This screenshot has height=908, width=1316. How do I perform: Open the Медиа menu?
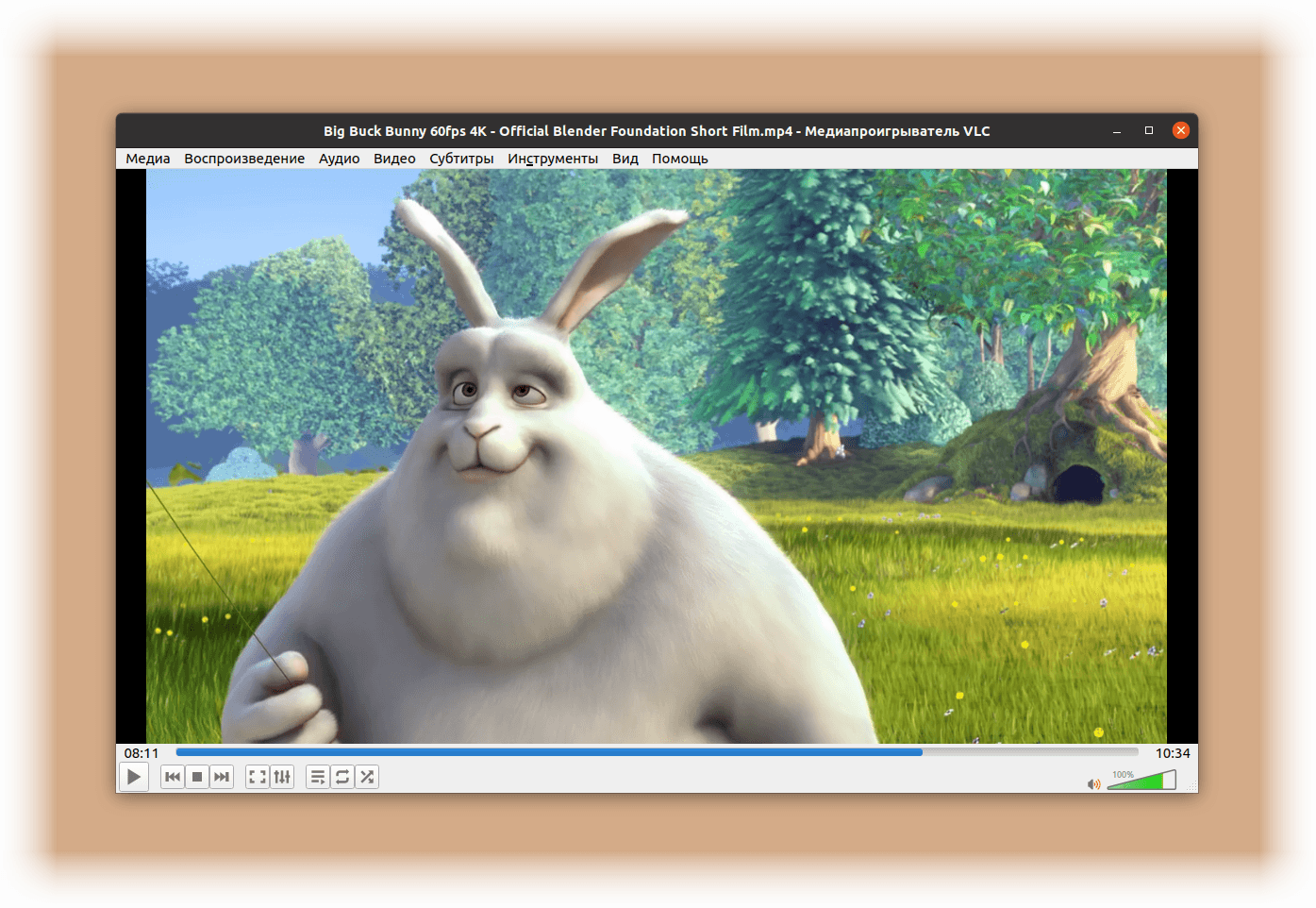coord(148,159)
